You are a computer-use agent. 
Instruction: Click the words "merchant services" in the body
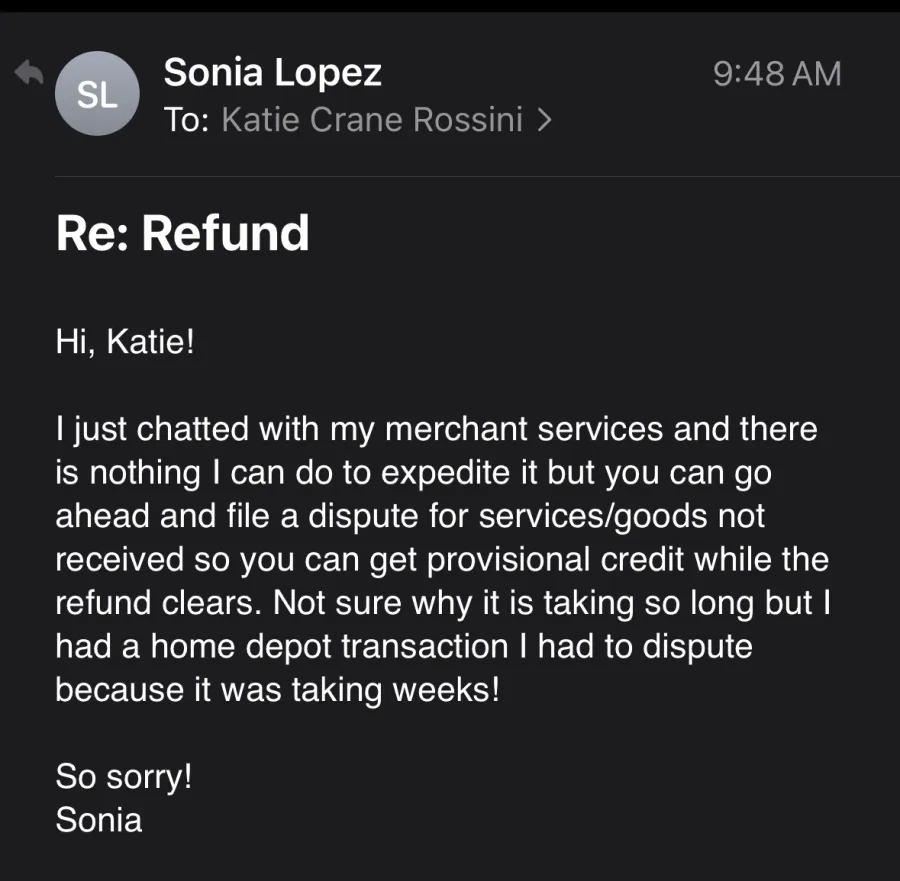coord(523,429)
